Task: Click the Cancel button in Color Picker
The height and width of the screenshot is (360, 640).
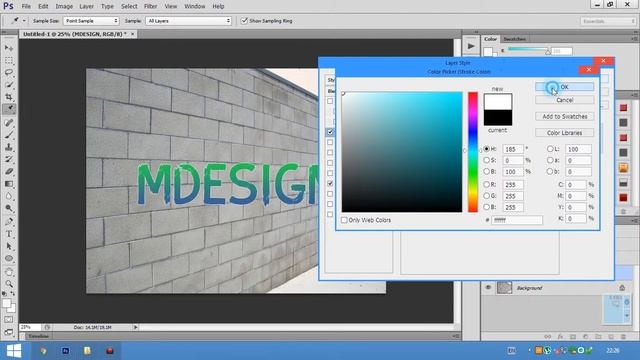Action: (x=564, y=100)
